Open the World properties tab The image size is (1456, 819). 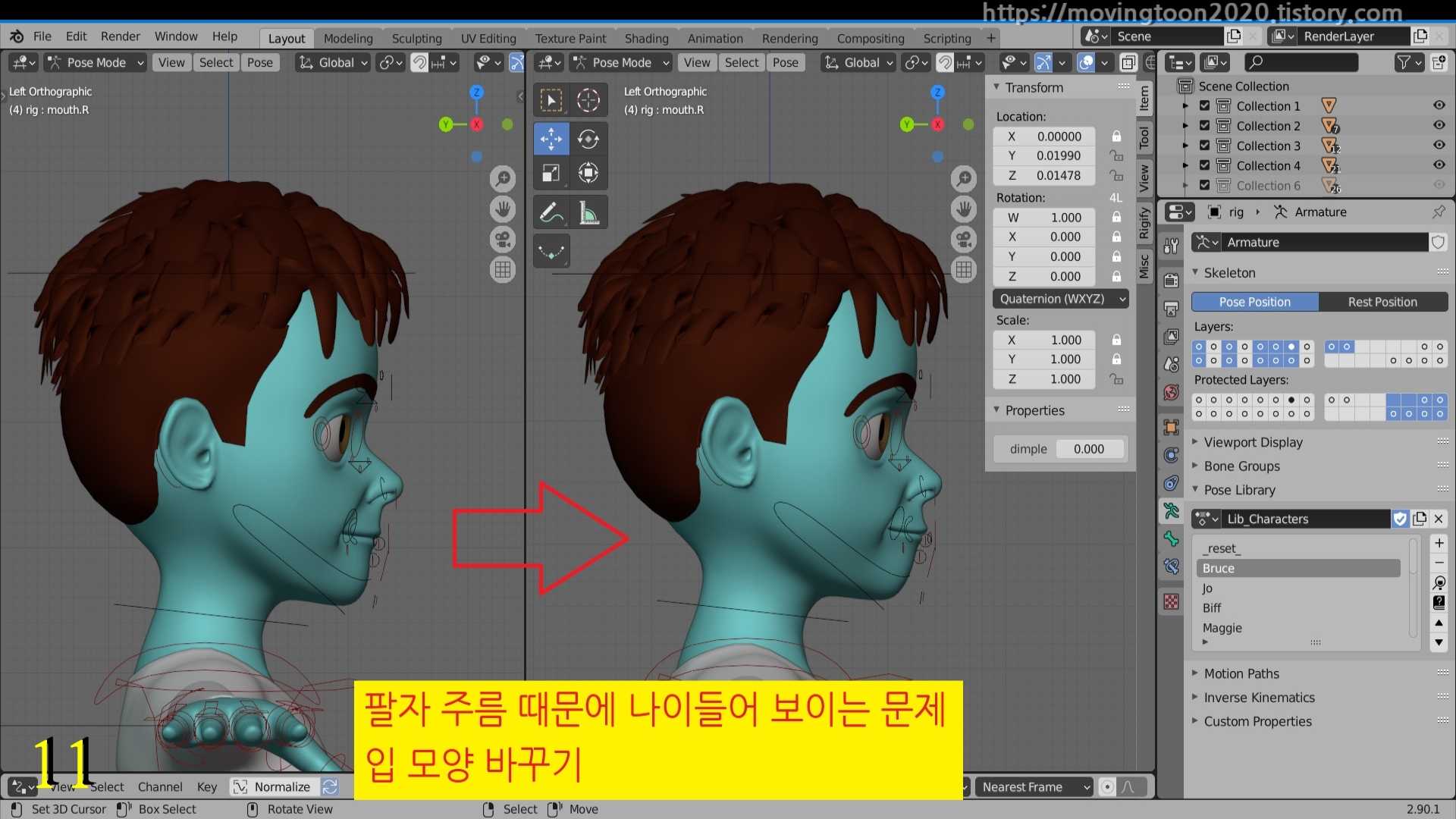pyautogui.click(x=1172, y=392)
